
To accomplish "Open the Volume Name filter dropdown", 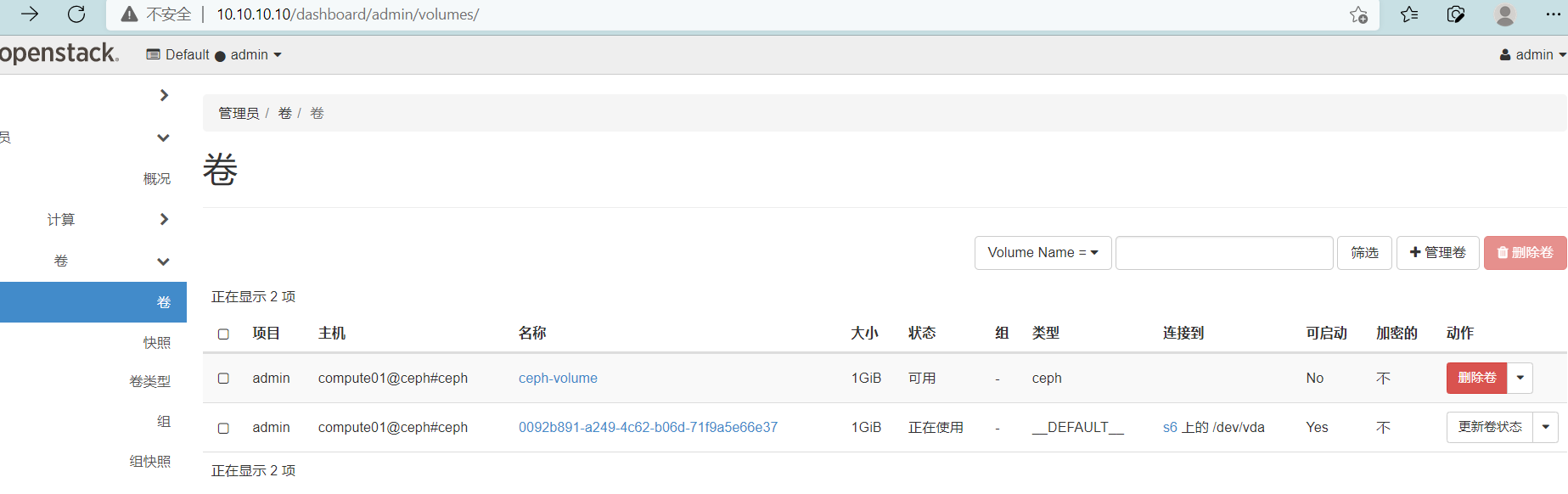I will click(1043, 253).
